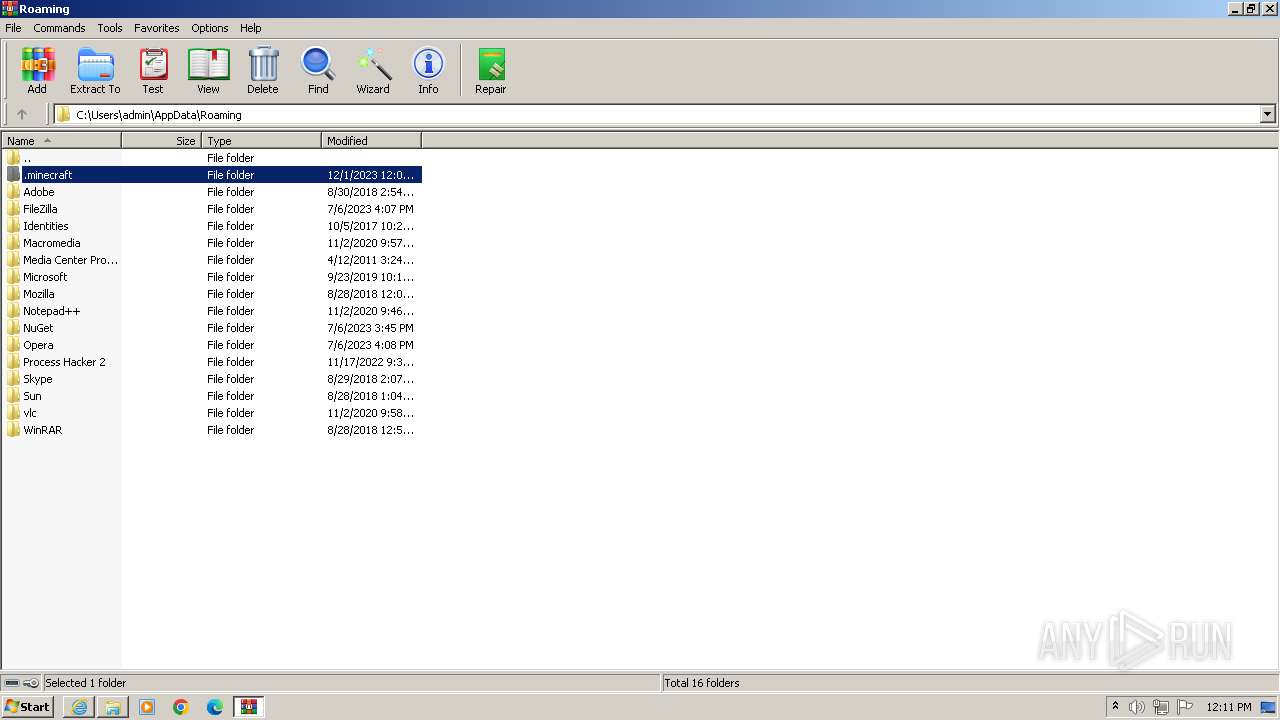Open the Wizard tool
1280x720 pixels.
click(373, 71)
